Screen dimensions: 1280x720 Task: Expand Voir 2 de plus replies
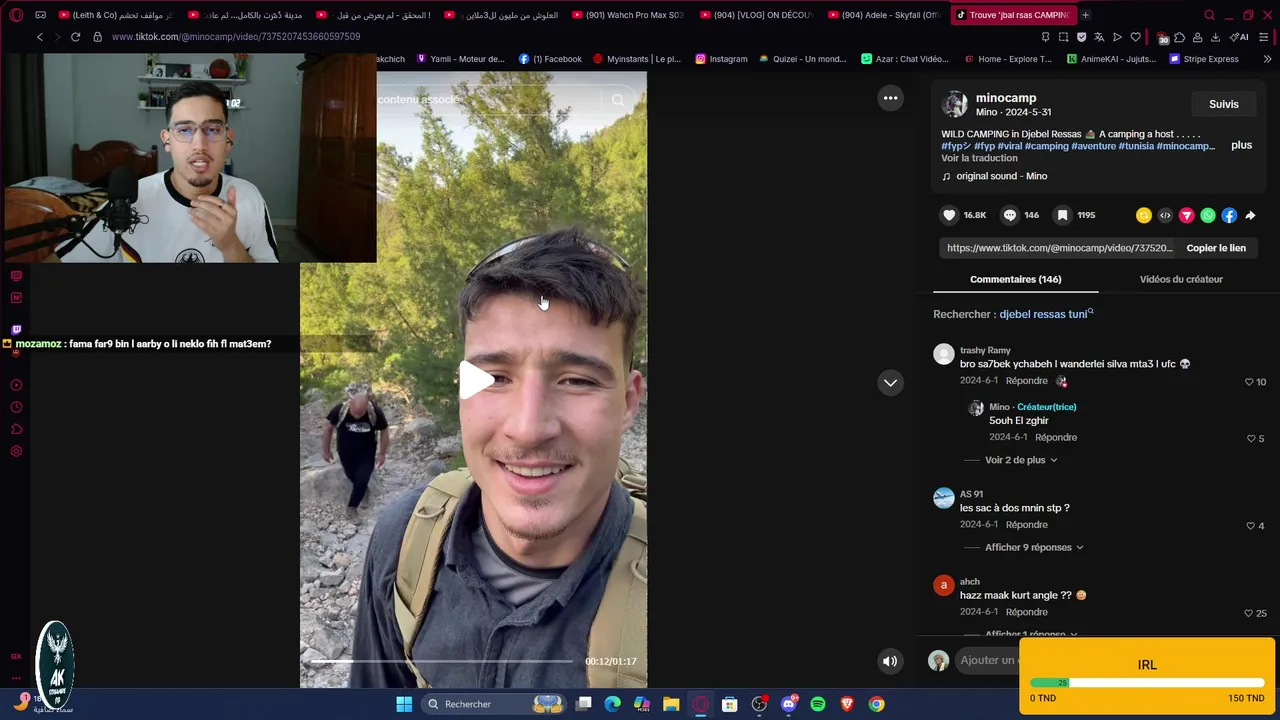pos(1020,460)
